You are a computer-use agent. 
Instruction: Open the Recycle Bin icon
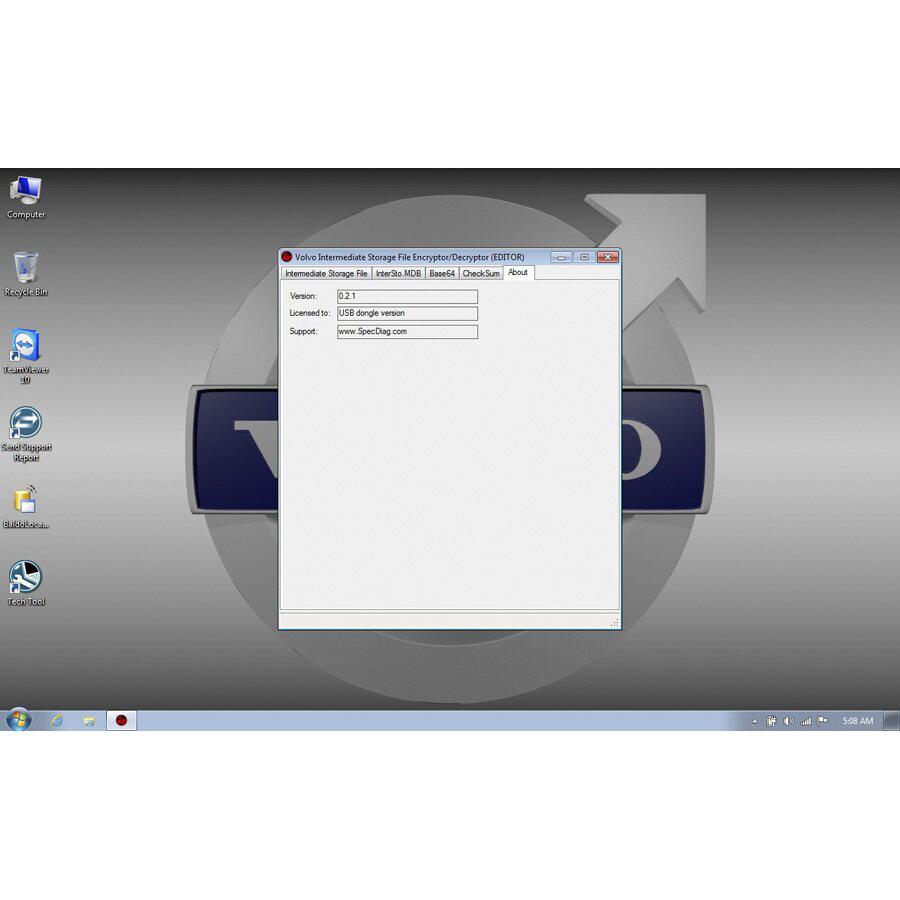point(26,274)
